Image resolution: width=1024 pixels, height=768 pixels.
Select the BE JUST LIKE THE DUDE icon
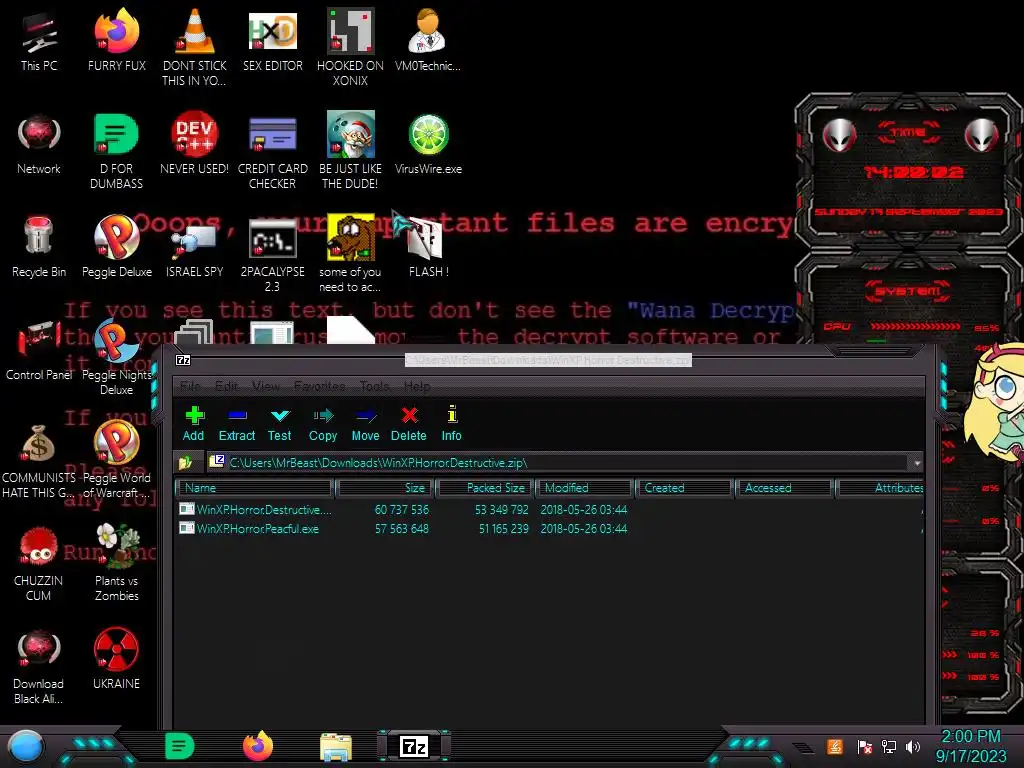click(350, 150)
